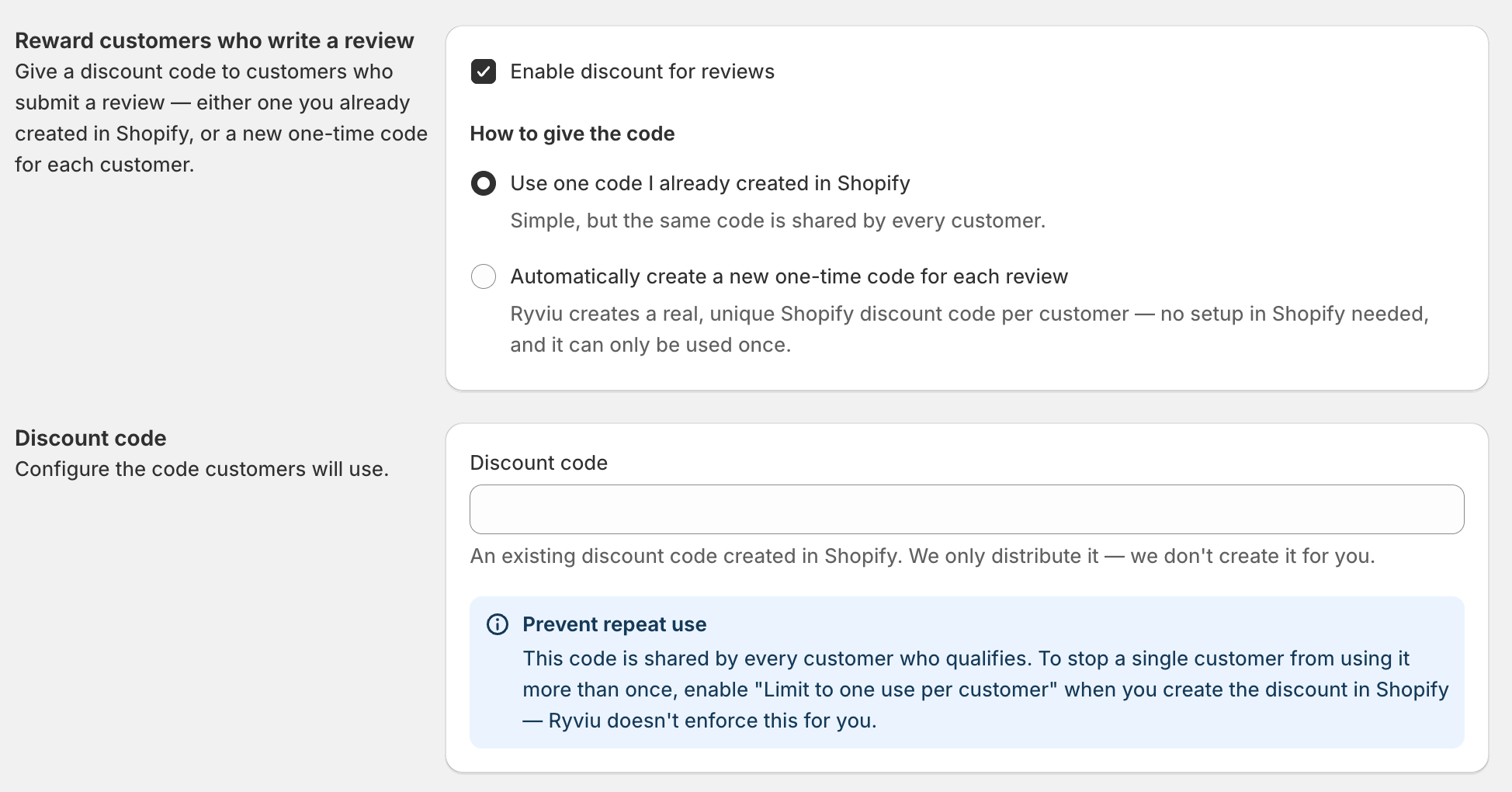The image size is (1512, 792).
Task: Click the Enable discount for reviews label
Action: [x=642, y=71]
